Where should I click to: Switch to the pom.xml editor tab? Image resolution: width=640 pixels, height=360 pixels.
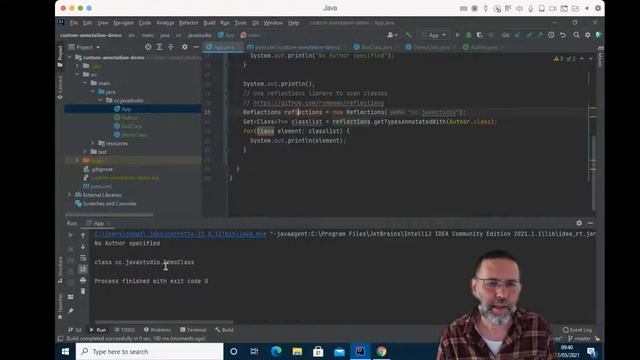point(296,47)
